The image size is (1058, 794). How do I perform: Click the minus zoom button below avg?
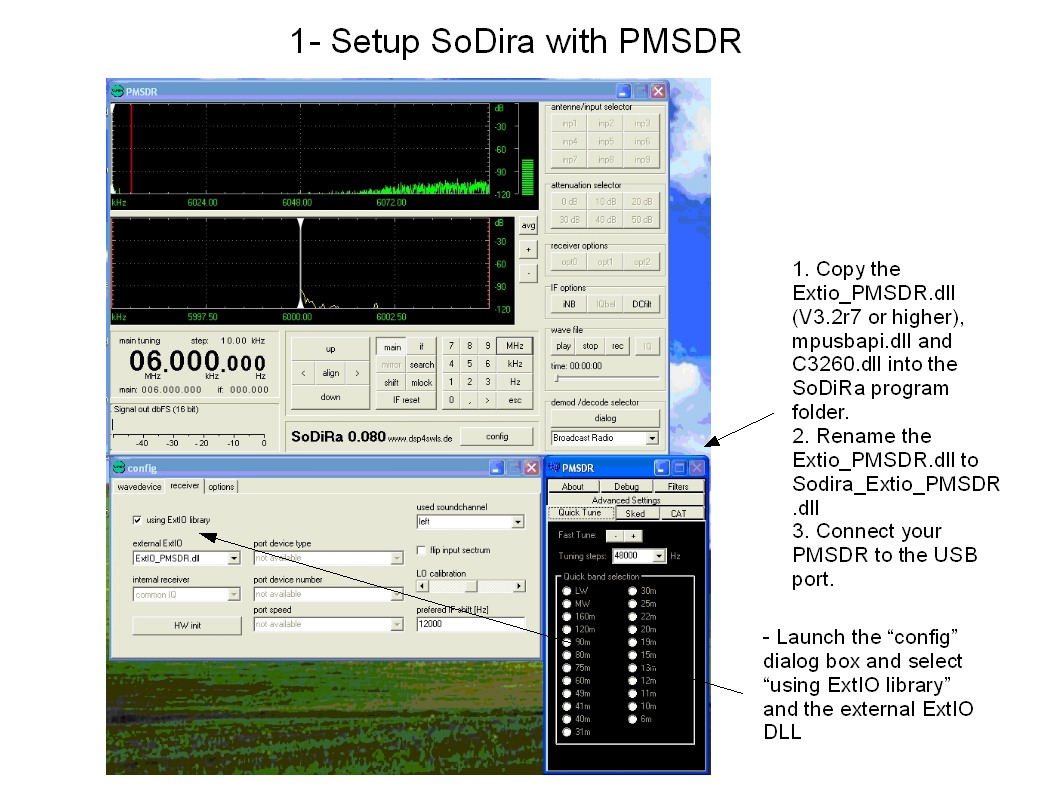point(528,273)
